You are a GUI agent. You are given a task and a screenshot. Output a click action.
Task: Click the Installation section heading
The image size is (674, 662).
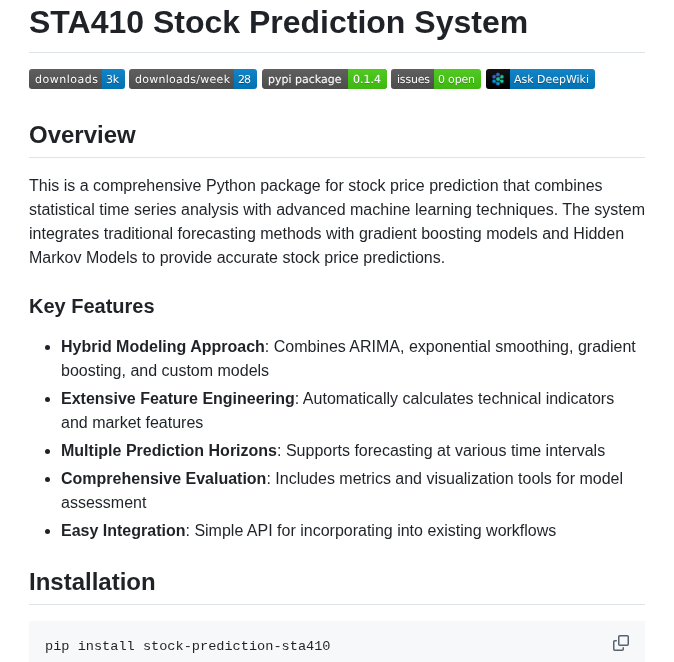pyautogui.click(x=92, y=582)
